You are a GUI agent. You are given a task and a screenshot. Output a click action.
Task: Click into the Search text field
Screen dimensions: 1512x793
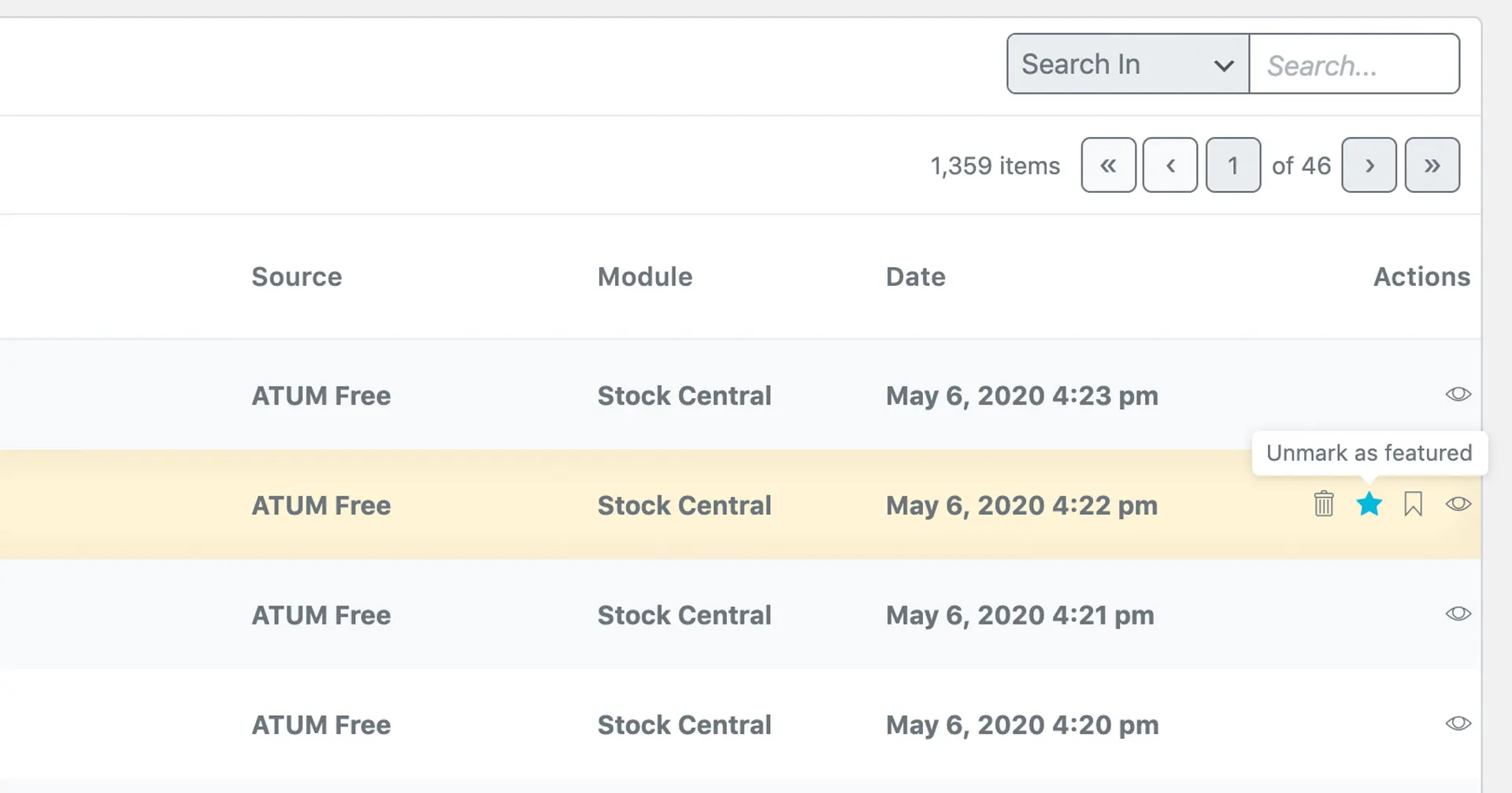click(x=1354, y=64)
